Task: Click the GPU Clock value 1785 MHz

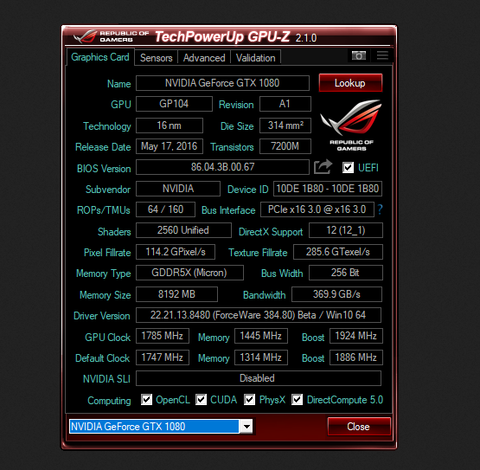Action: [x=162, y=336]
